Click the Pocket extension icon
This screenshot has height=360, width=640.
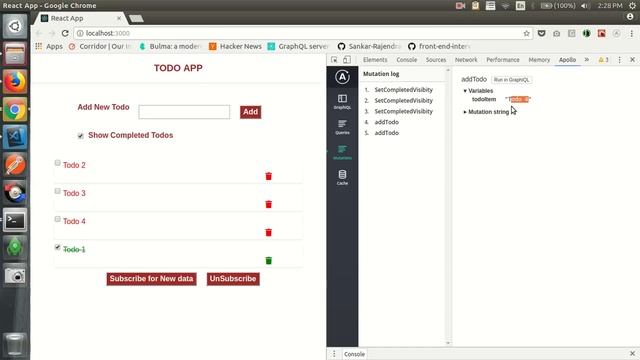[x=541, y=33]
